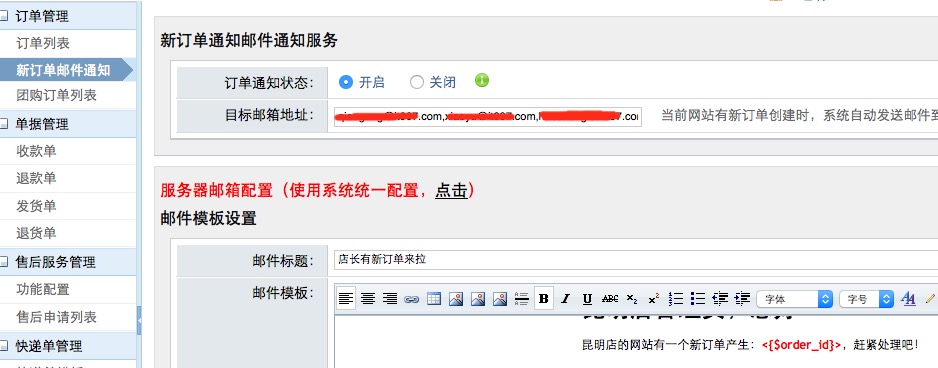Insert a horizontal line in the template
The width and height of the screenshot is (938, 368).
point(522,299)
